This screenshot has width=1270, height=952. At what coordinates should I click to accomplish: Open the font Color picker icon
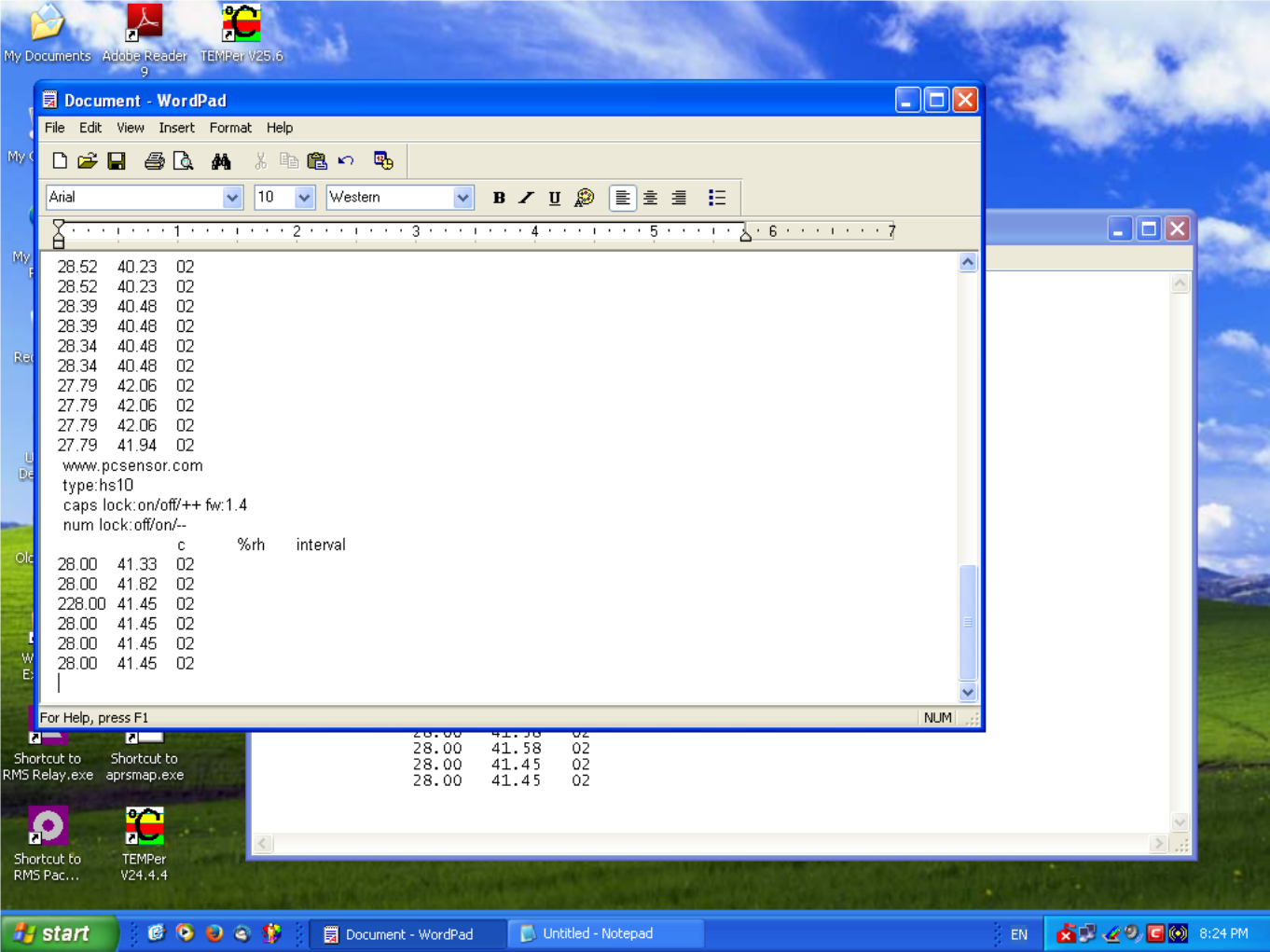[584, 197]
